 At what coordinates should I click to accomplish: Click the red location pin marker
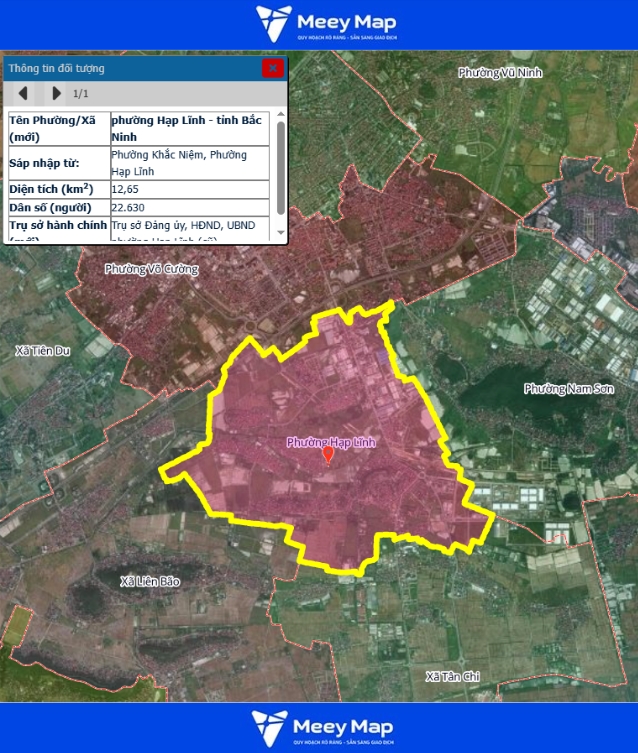tap(328, 456)
